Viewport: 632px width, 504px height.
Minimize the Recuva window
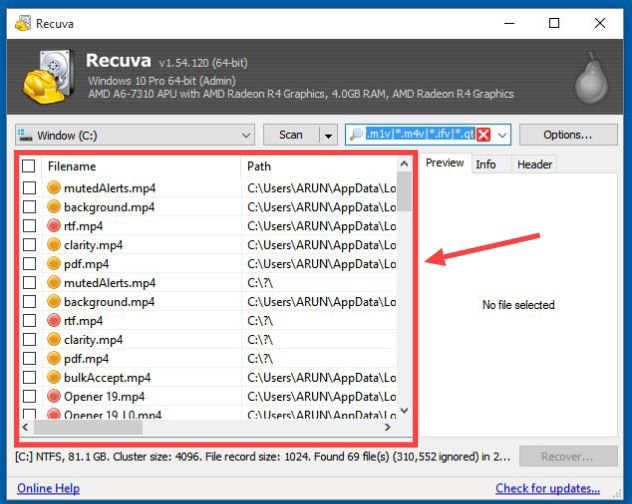coord(509,23)
